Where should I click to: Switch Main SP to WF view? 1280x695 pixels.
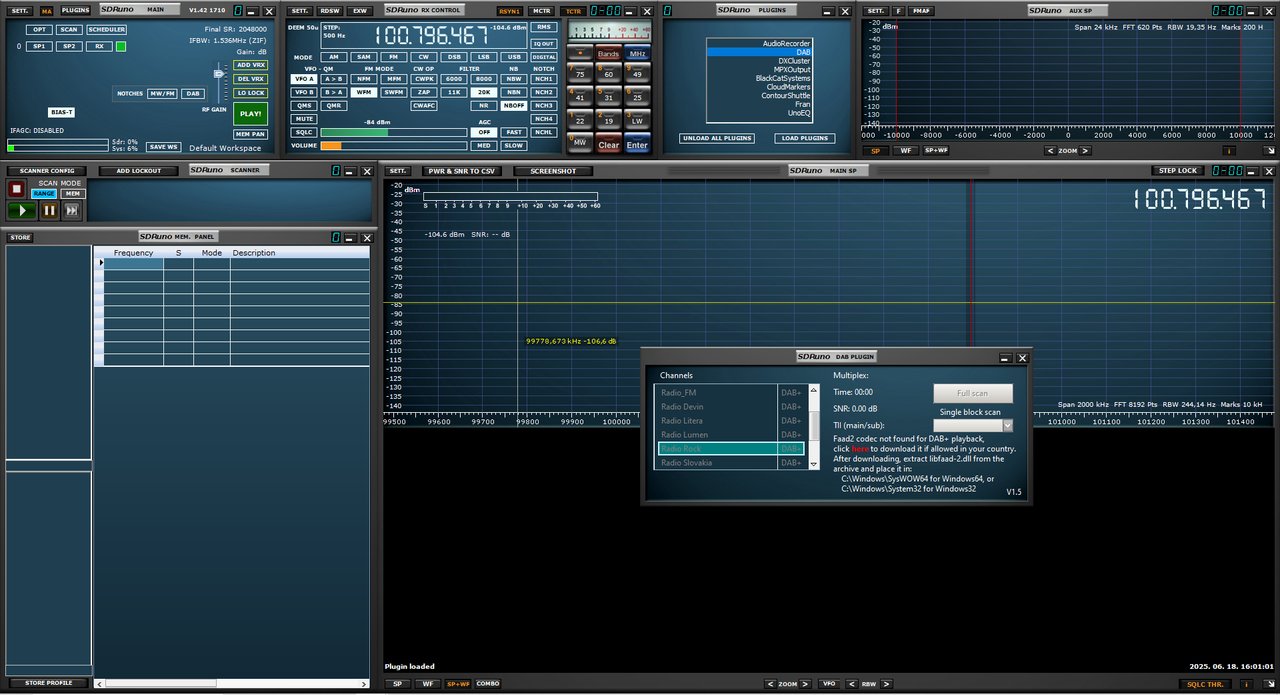(x=427, y=684)
